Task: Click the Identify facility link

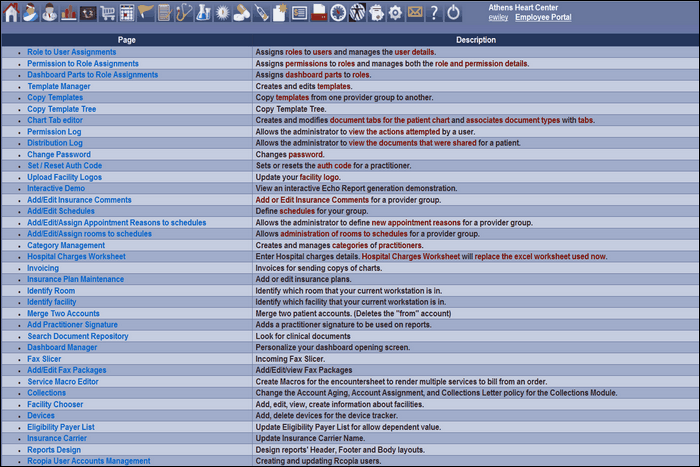Action: 51,302
